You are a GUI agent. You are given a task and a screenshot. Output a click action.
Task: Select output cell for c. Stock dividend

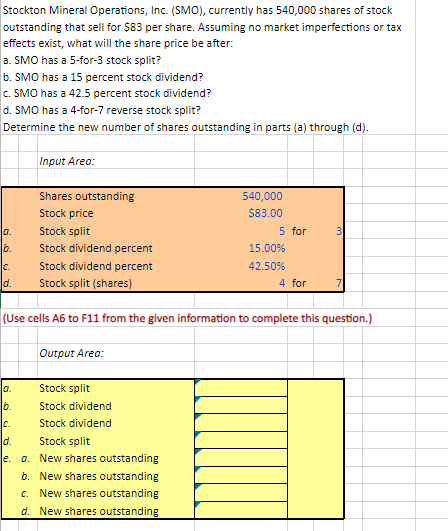click(x=241, y=423)
